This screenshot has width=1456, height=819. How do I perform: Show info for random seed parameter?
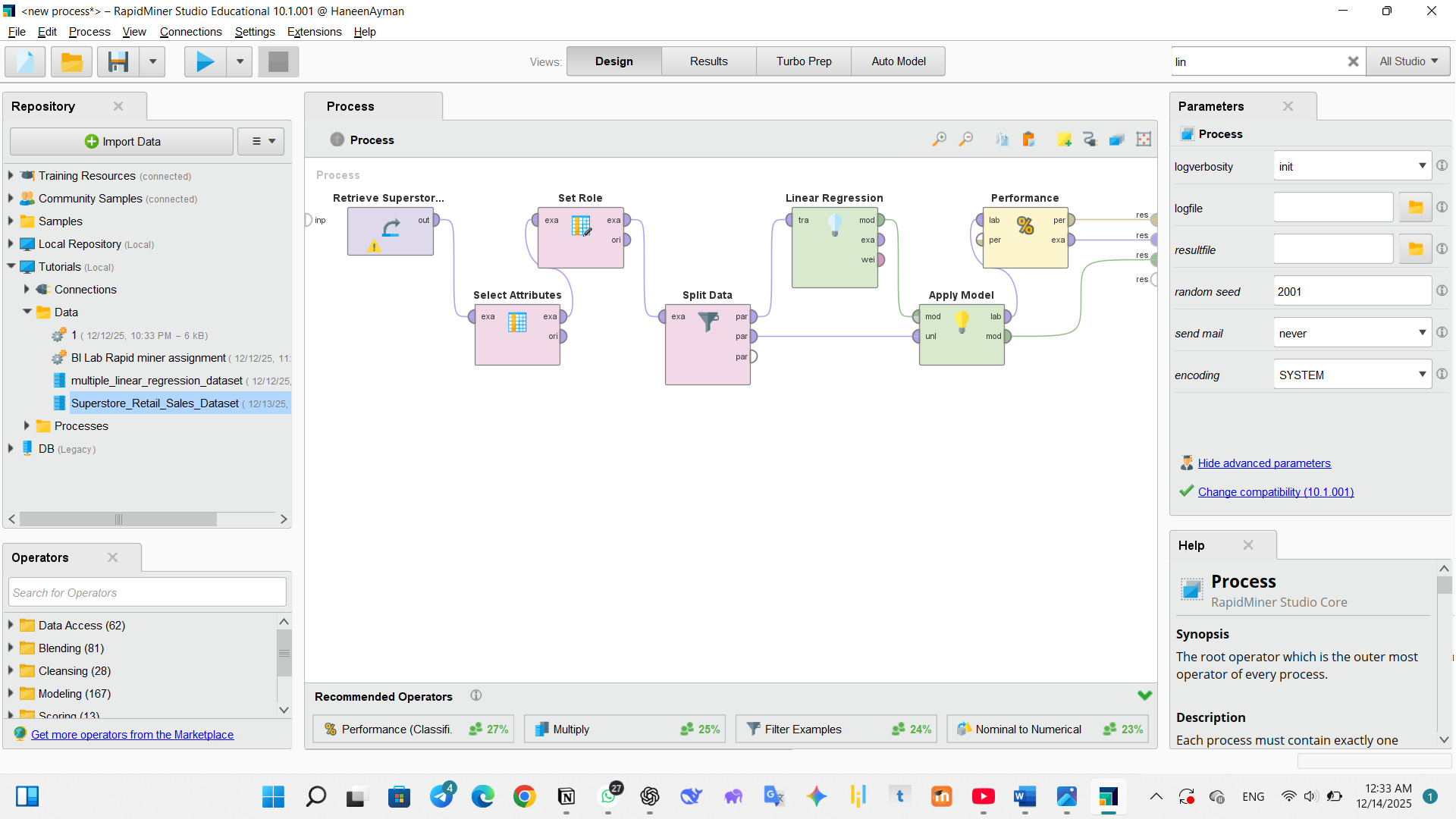tap(1442, 290)
